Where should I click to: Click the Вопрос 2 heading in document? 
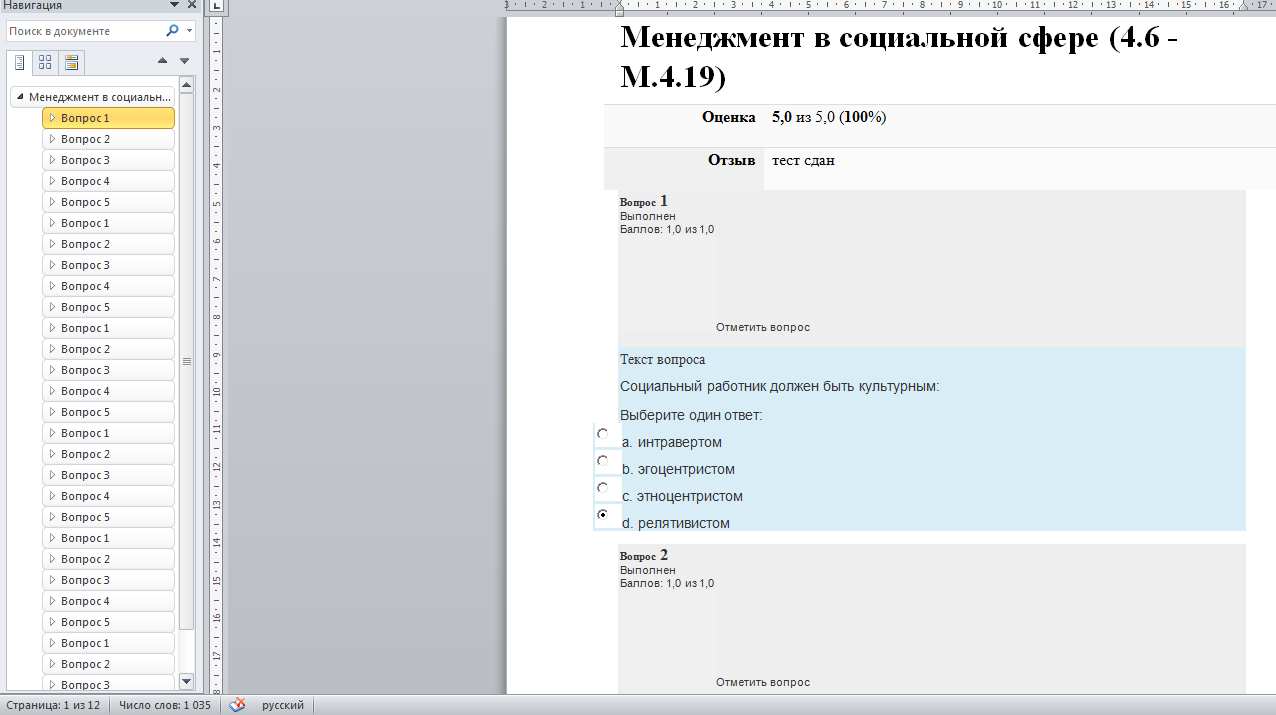(644, 555)
